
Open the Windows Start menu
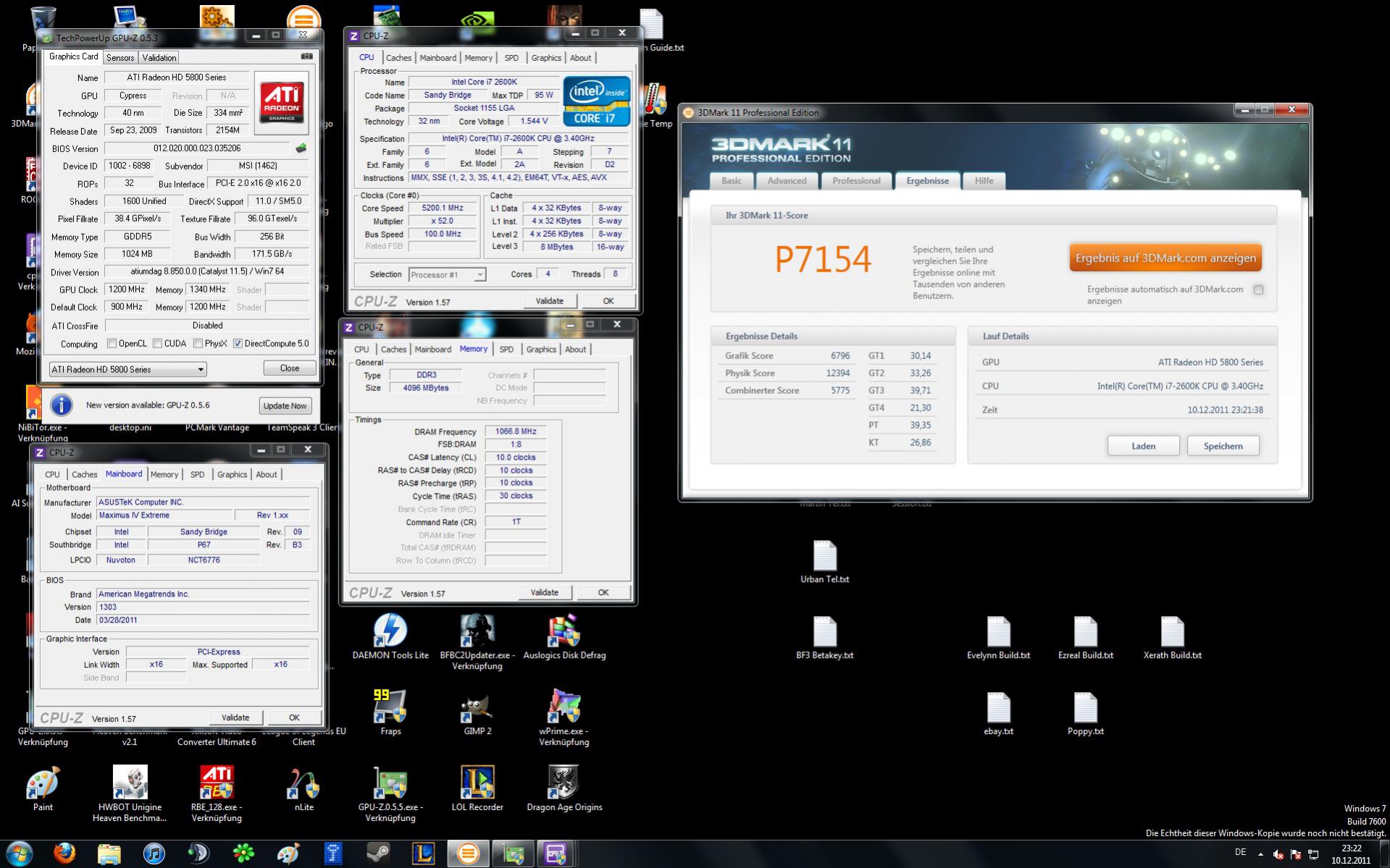coord(20,854)
